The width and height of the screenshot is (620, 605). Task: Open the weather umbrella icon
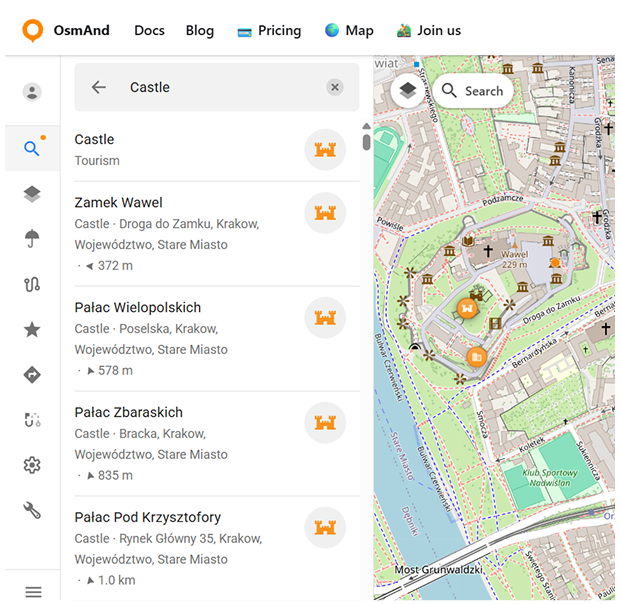tap(32, 238)
